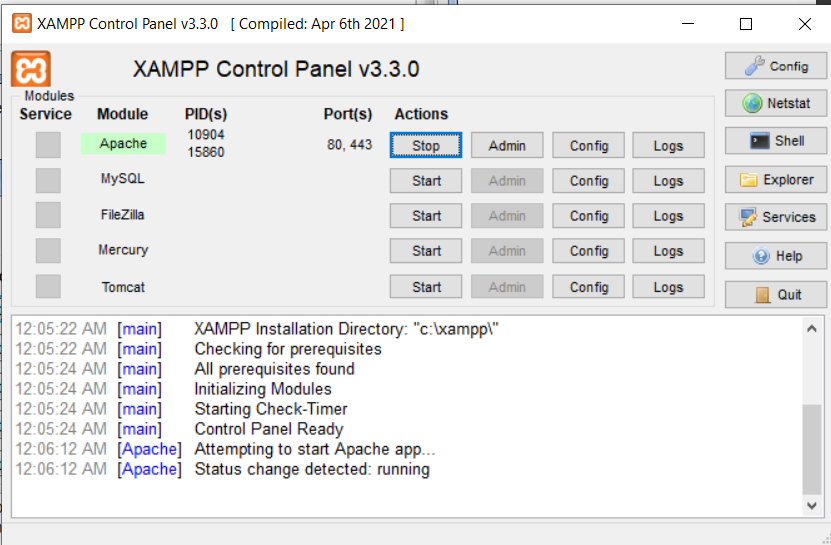The height and width of the screenshot is (545, 831).
Task: View Mercury Logs
Action: (668, 251)
